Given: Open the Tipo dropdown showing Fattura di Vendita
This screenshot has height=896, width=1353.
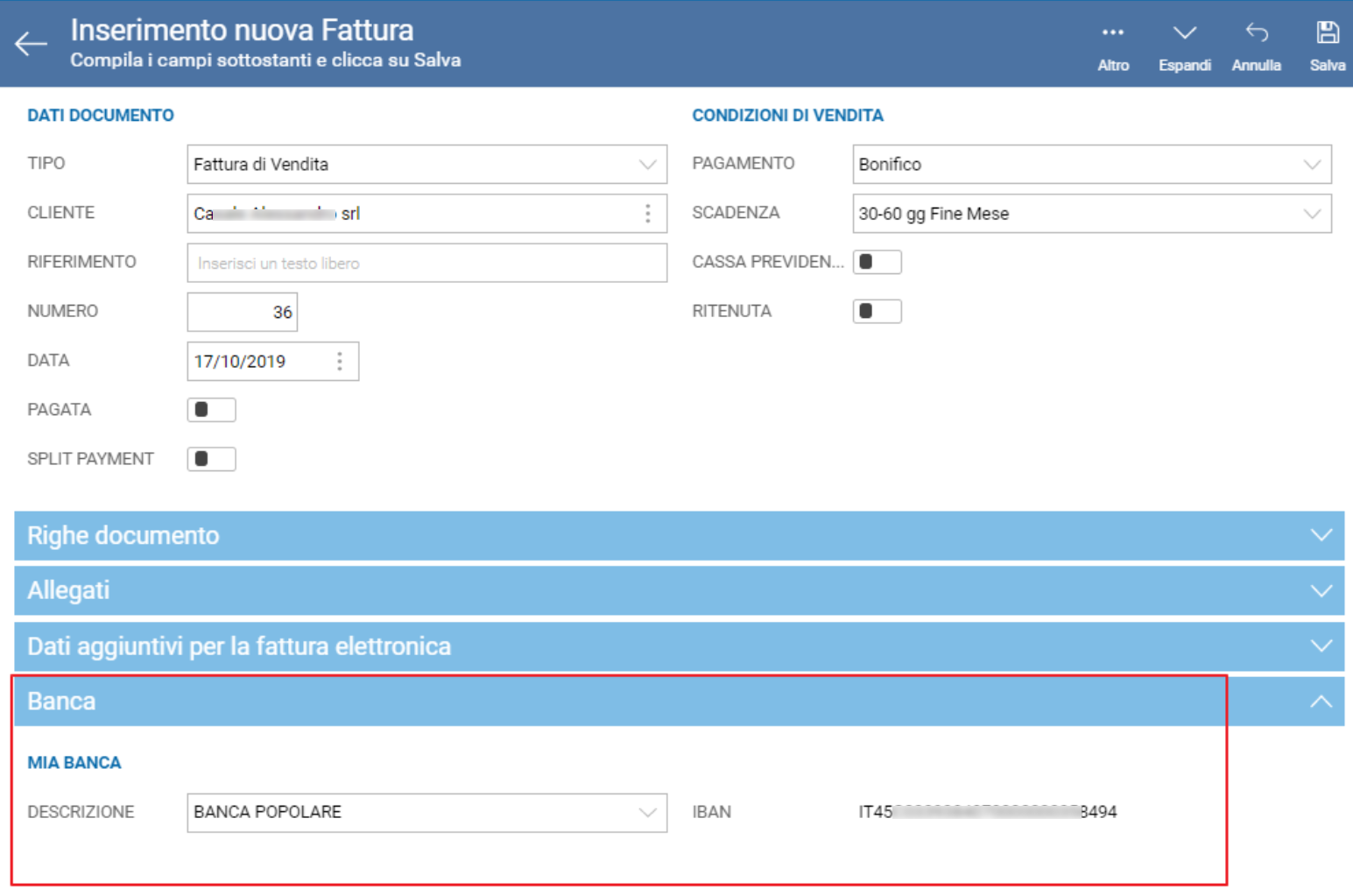Looking at the screenshot, I should [x=426, y=165].
